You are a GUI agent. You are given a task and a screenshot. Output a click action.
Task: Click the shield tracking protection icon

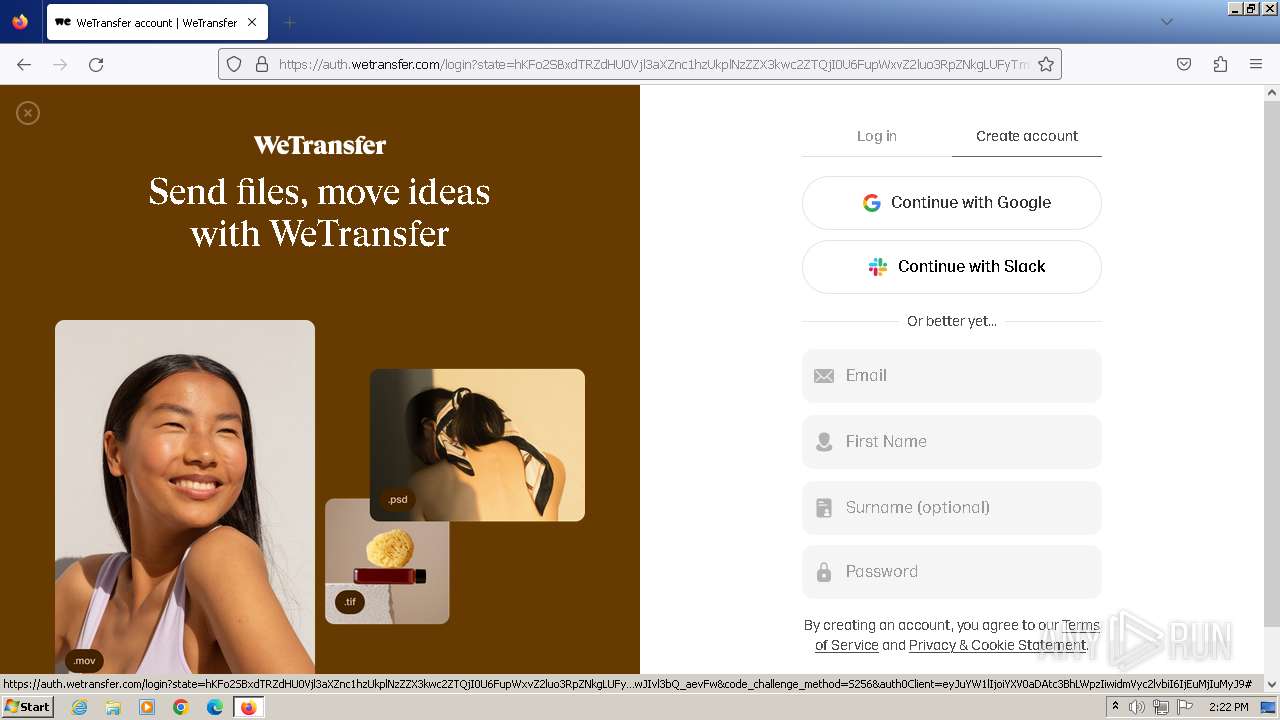tap(234, 64)
